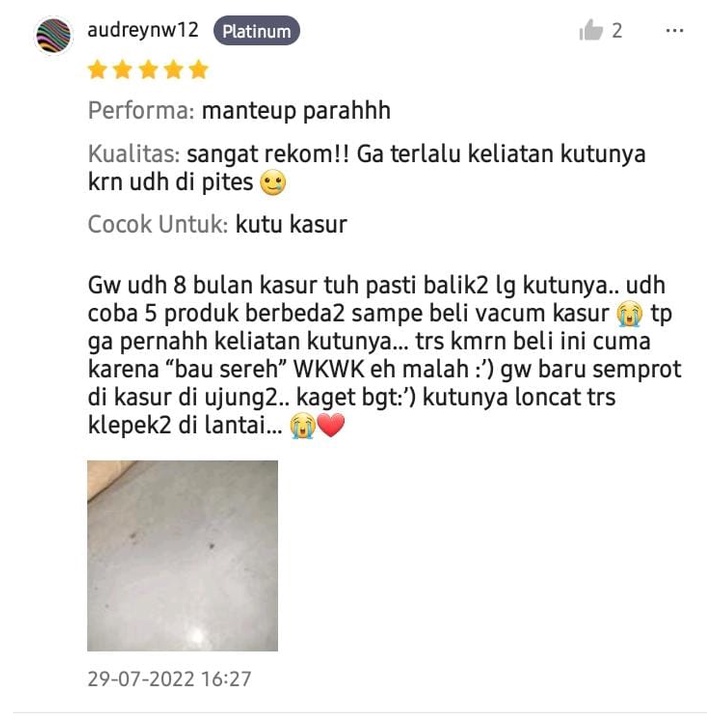Click the review date 29-07-2022 16:27
The width and height of the screenshot is (720, 720).
click(x=169, y=679)
